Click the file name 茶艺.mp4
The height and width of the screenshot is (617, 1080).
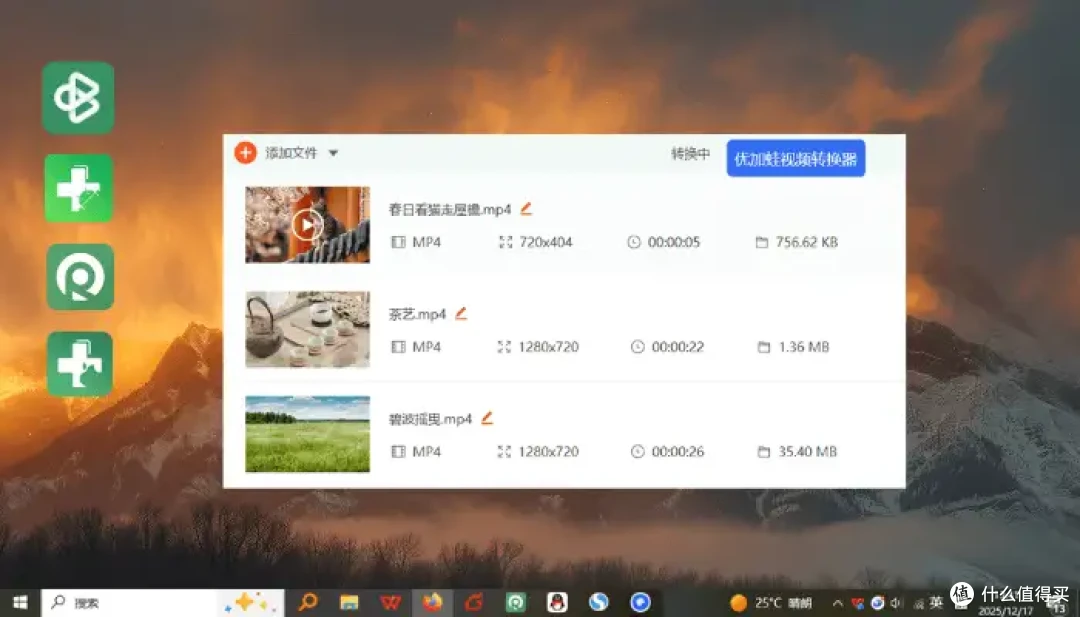tap(417, 314)
